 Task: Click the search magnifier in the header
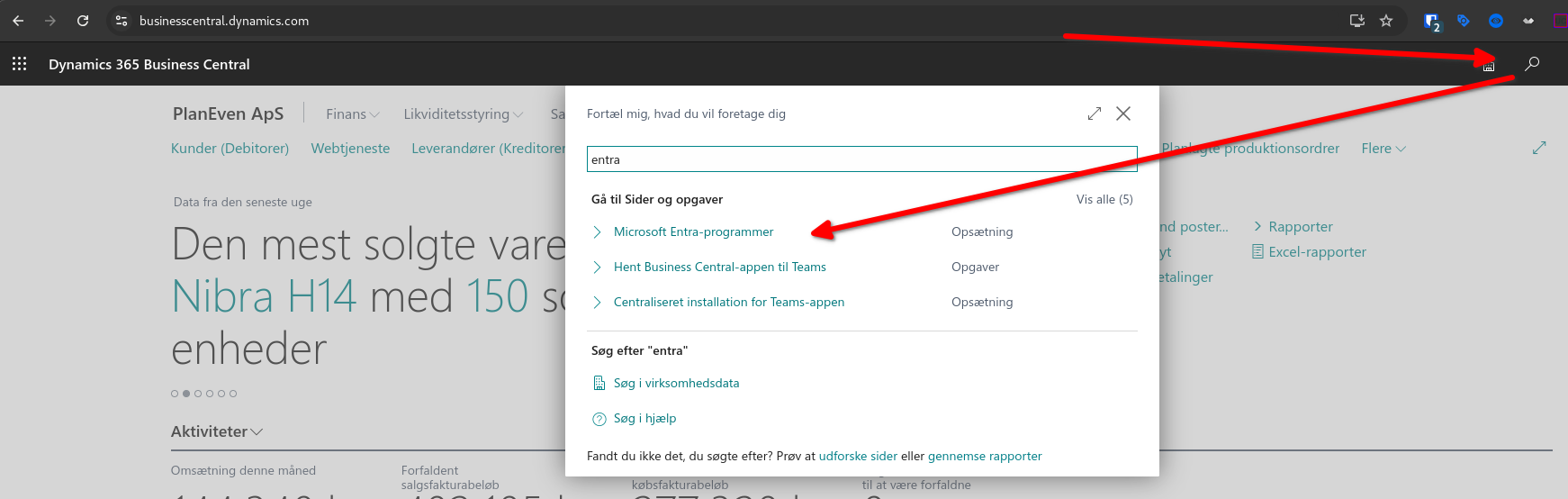[1532, 64]
